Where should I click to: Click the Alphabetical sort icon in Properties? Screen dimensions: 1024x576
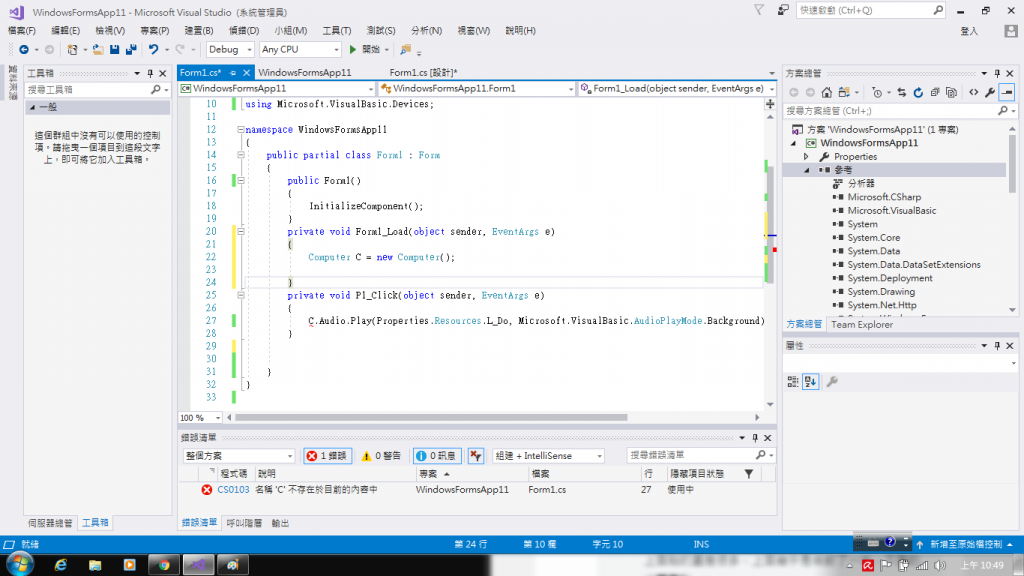810,382
